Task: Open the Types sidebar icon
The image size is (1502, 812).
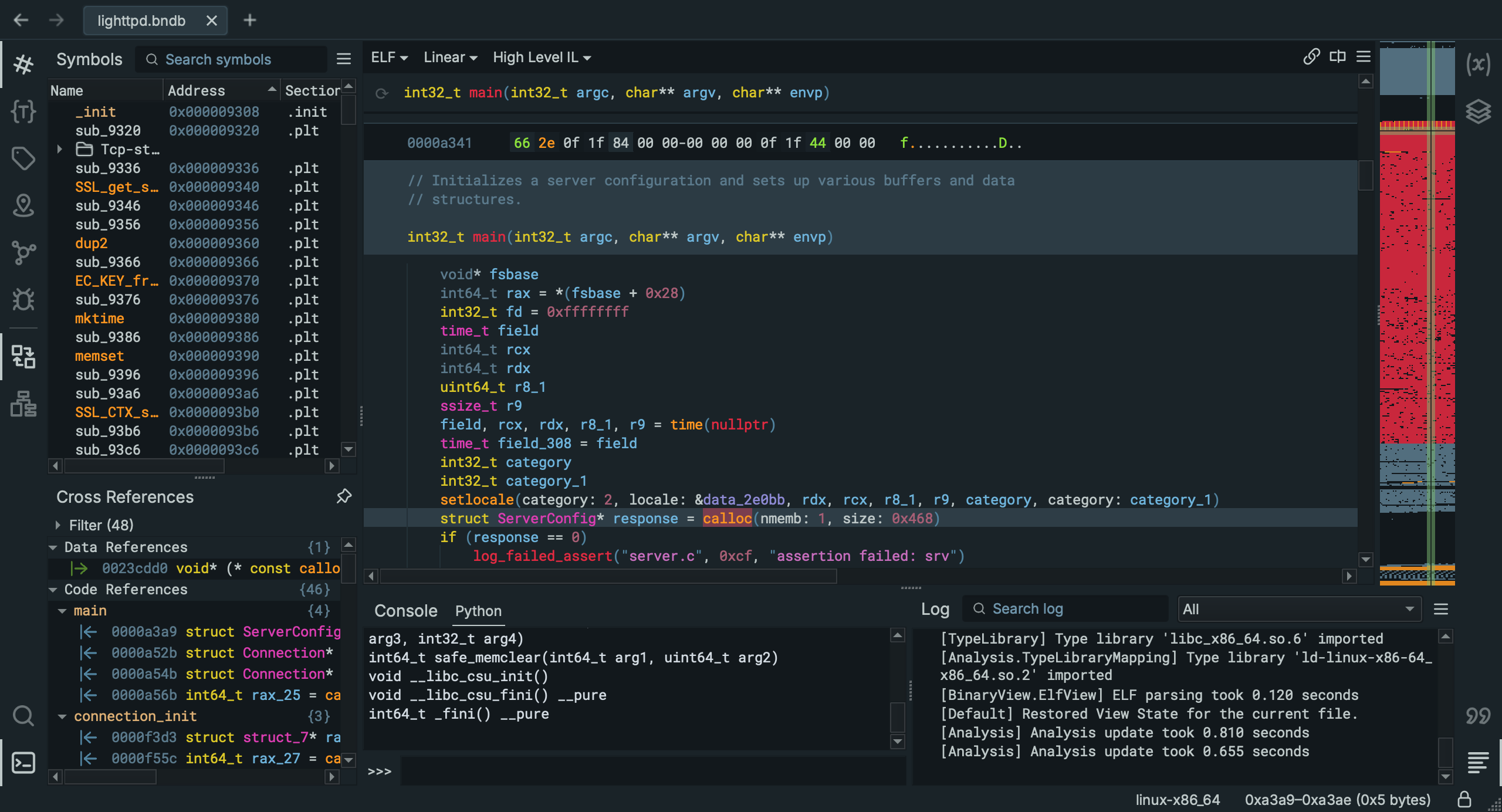Action: pyautogui.click(x=23, y=111)
